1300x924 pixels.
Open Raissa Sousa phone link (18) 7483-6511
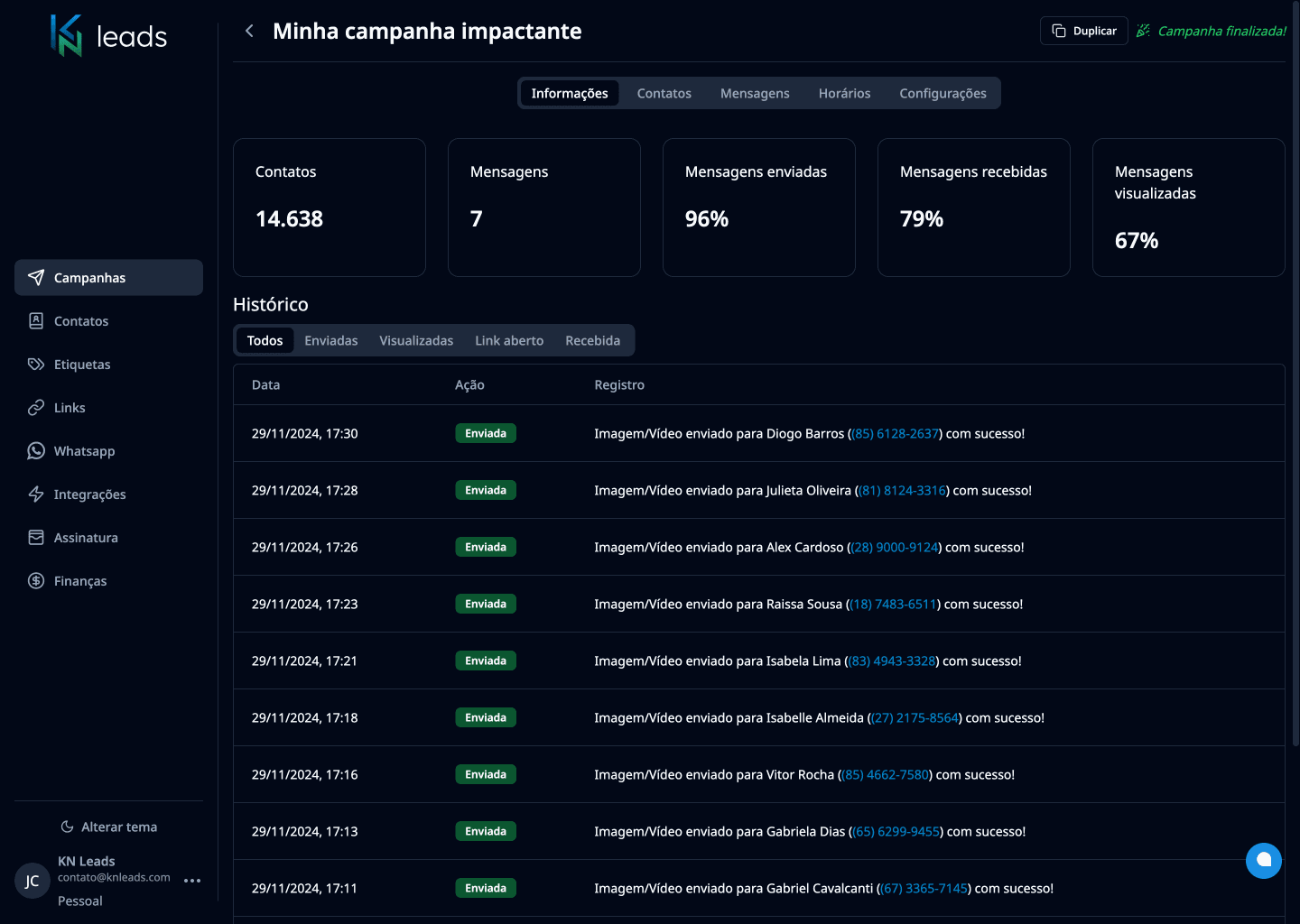pos(894,604)
